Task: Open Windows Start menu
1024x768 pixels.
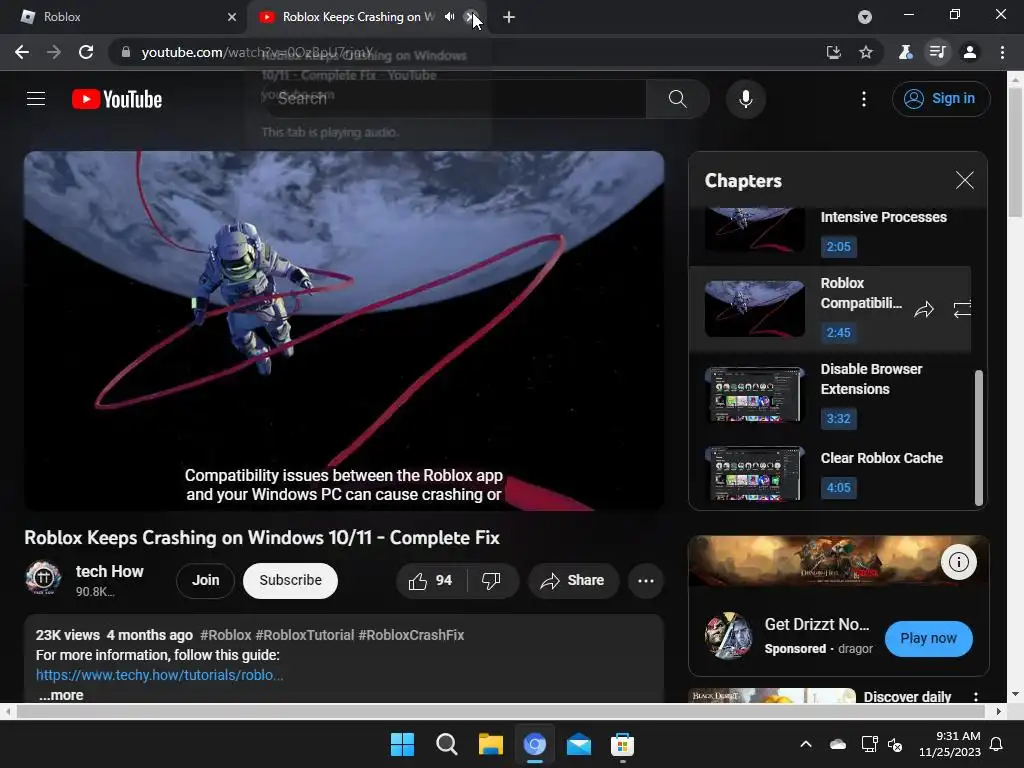Action: [x=402, y=744]
